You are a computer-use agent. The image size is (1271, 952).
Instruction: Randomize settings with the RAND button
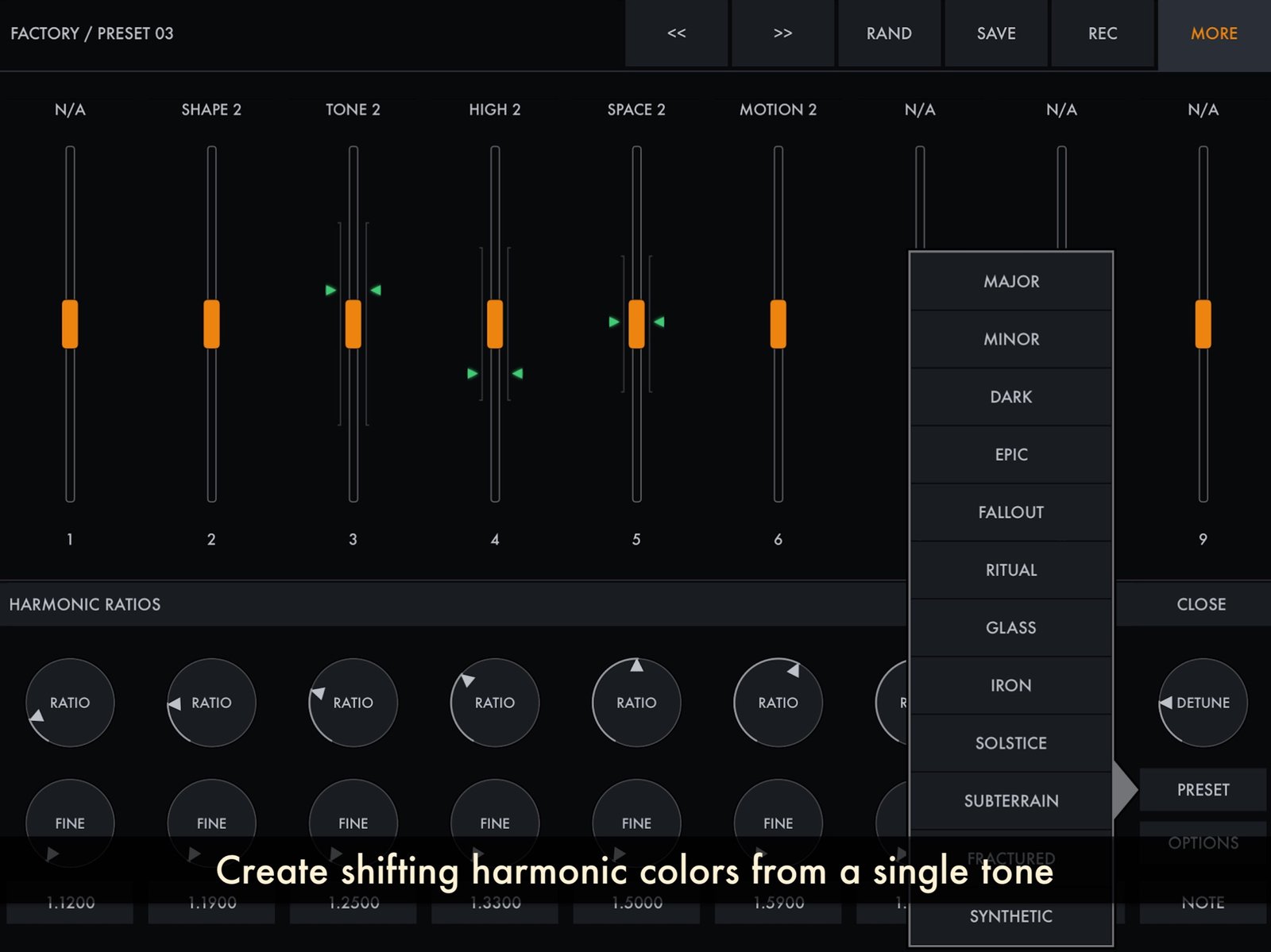tap(889, 33)
